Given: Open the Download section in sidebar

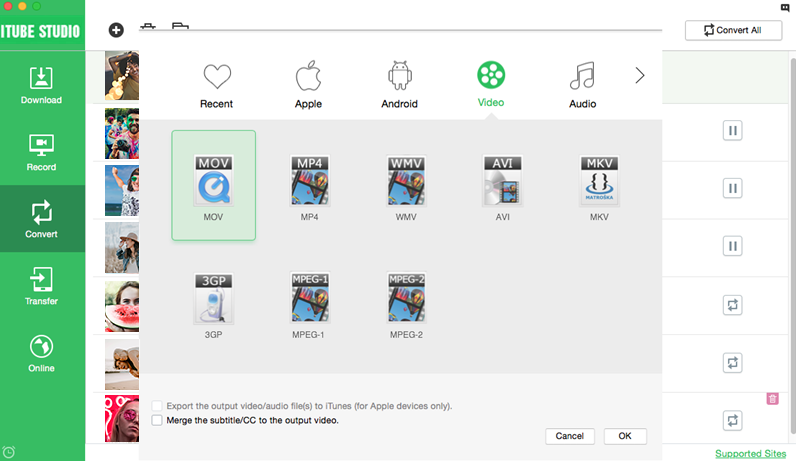Looking at the screenshot, I should point(42,85).
